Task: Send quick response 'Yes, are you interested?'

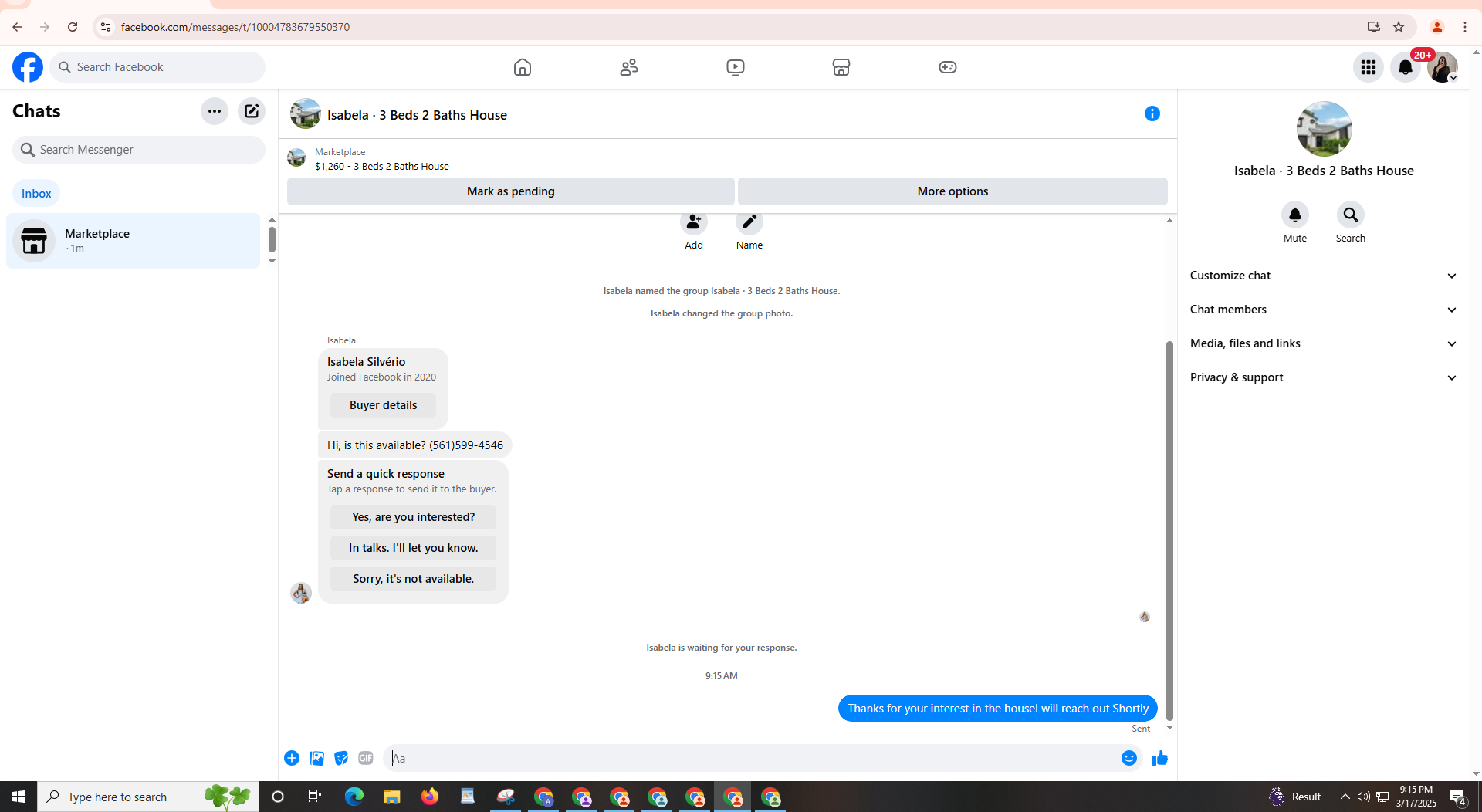Action: point(414,517)
